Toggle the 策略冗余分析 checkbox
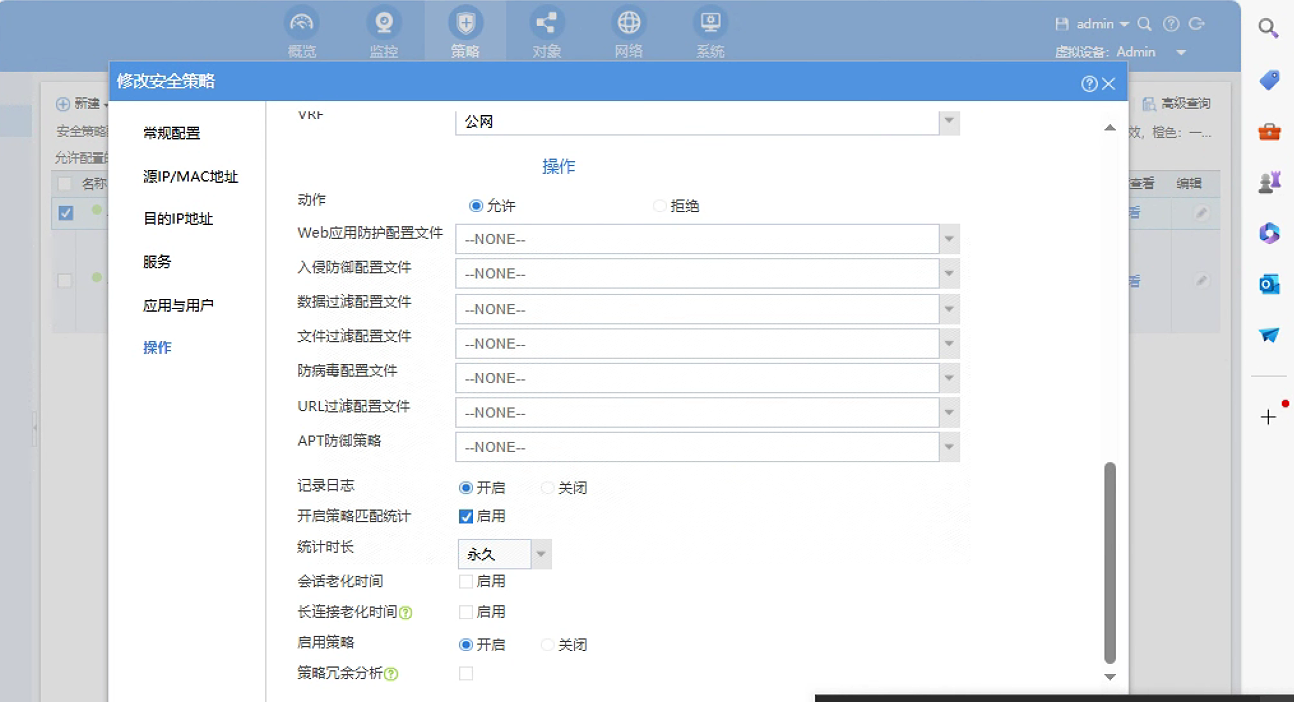The width and height of the screenshot is (1294, 702). point(465,673)
